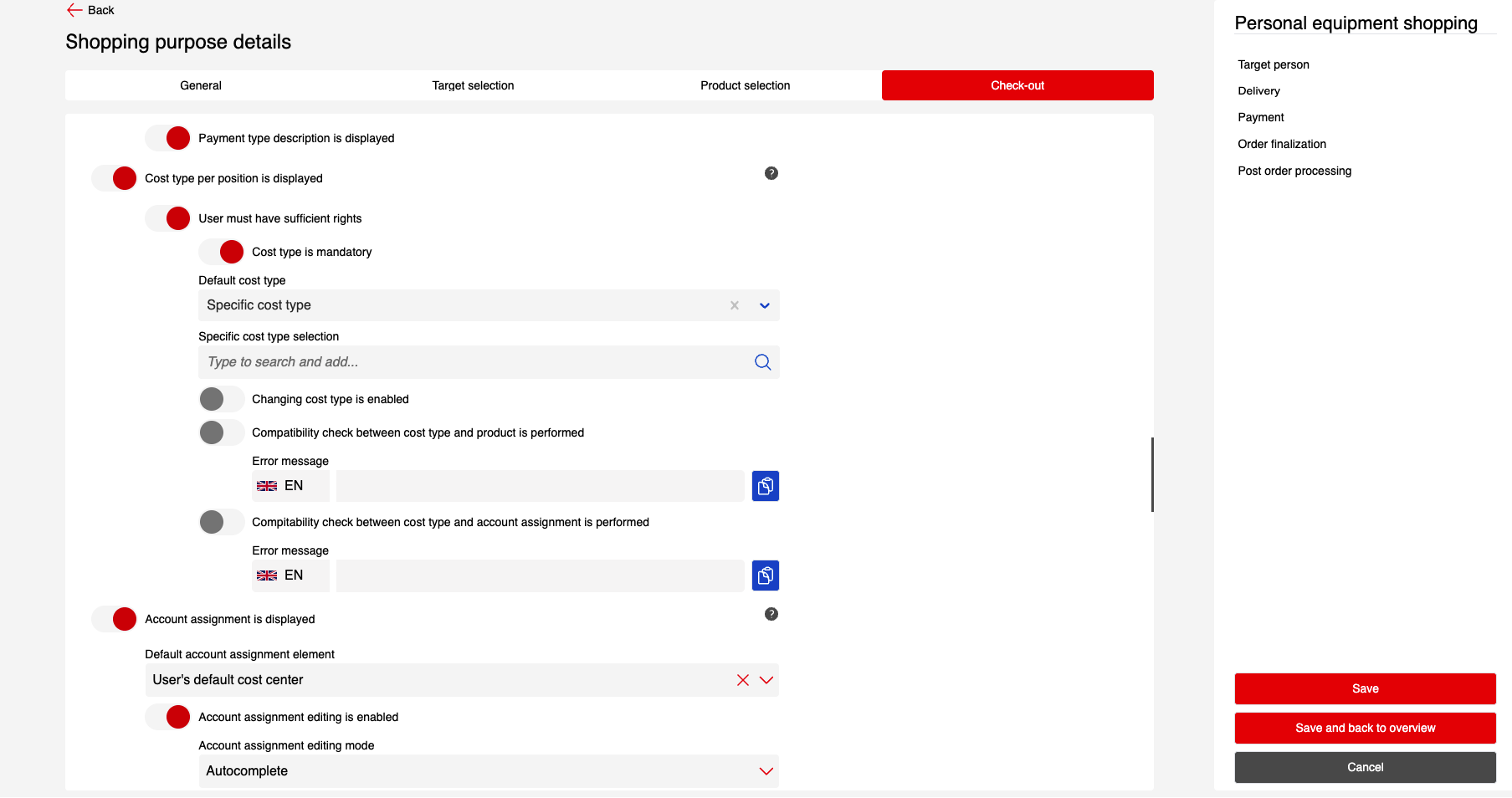Image resolution: width=1512 pixels, height=798 pixels.
Task: Open Account assignment editing mode dropdown
Action: pos(766,771)
